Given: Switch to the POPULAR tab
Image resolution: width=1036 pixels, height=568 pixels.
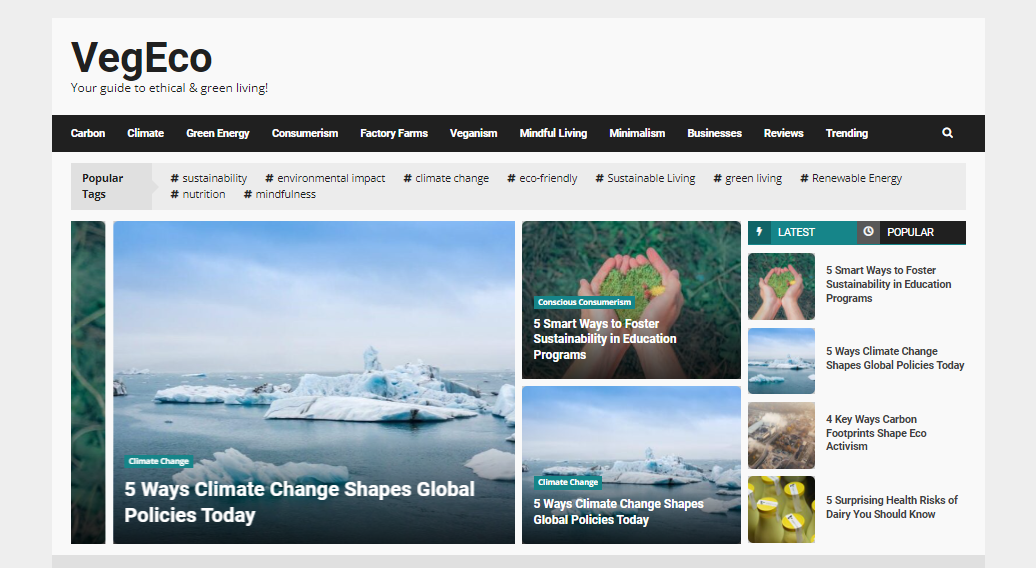Looking at the screenshot, I should 911,232.
